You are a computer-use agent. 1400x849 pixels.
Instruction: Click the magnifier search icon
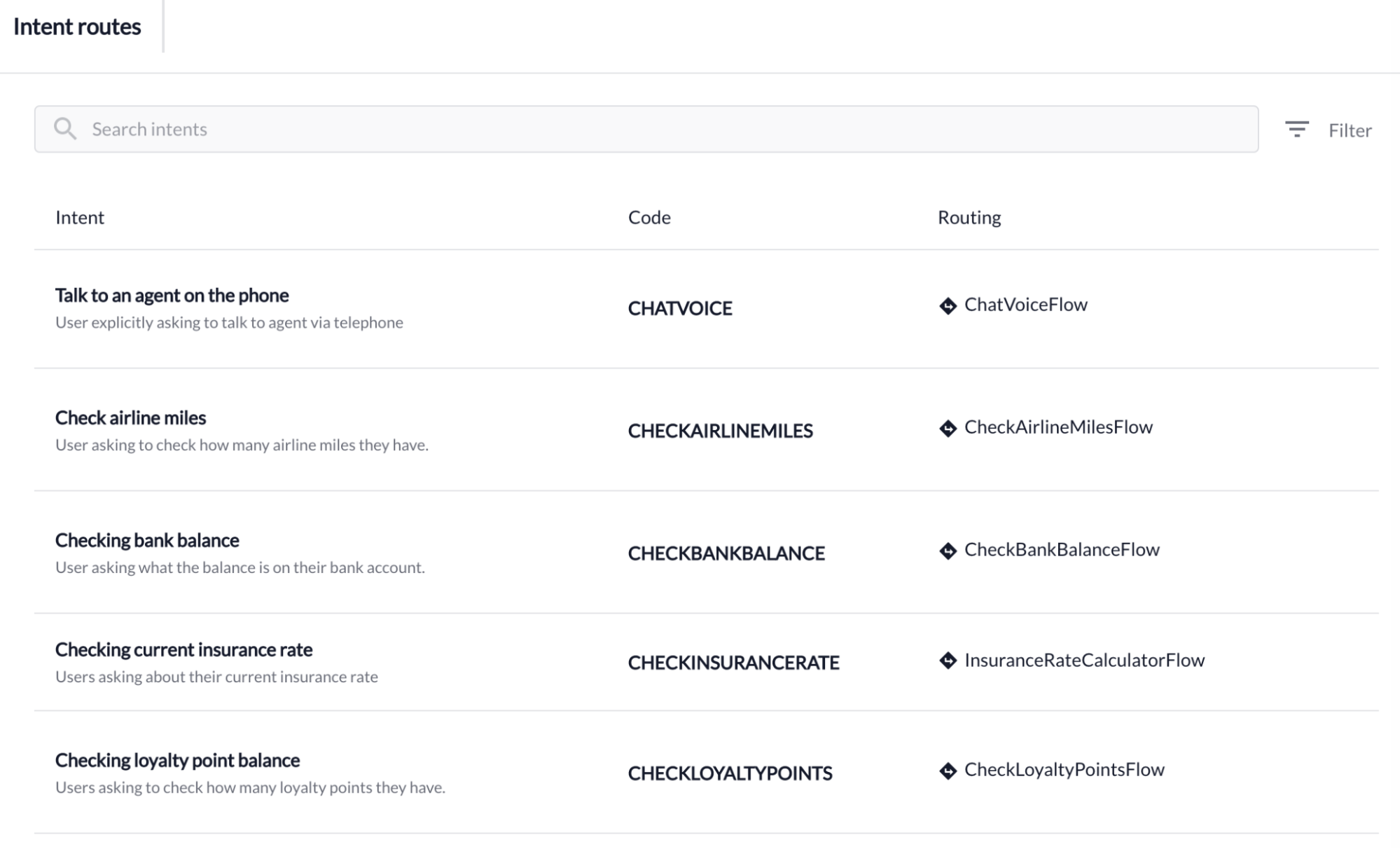pos(65,129)
